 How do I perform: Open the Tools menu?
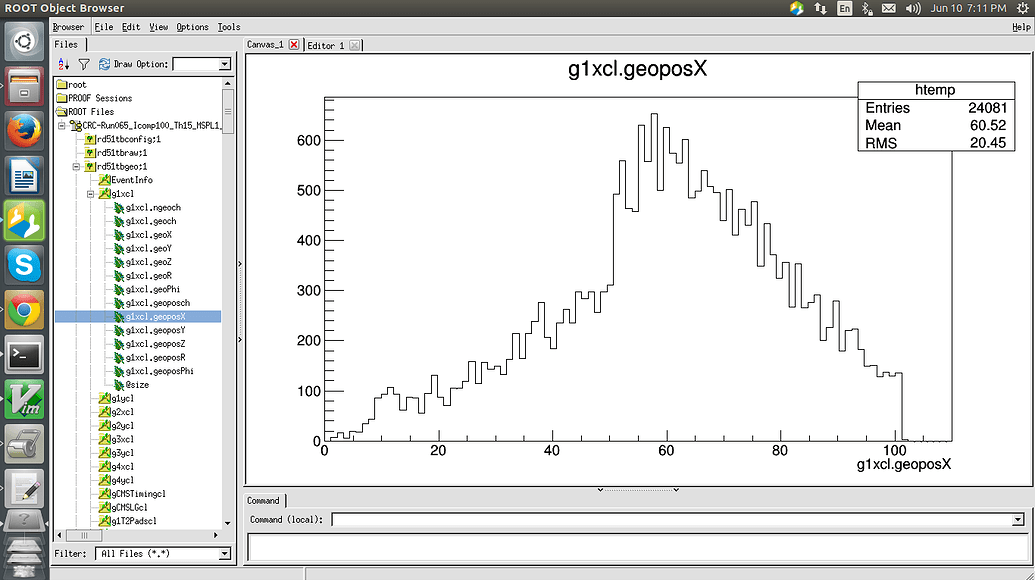click(x=228, y=27)
